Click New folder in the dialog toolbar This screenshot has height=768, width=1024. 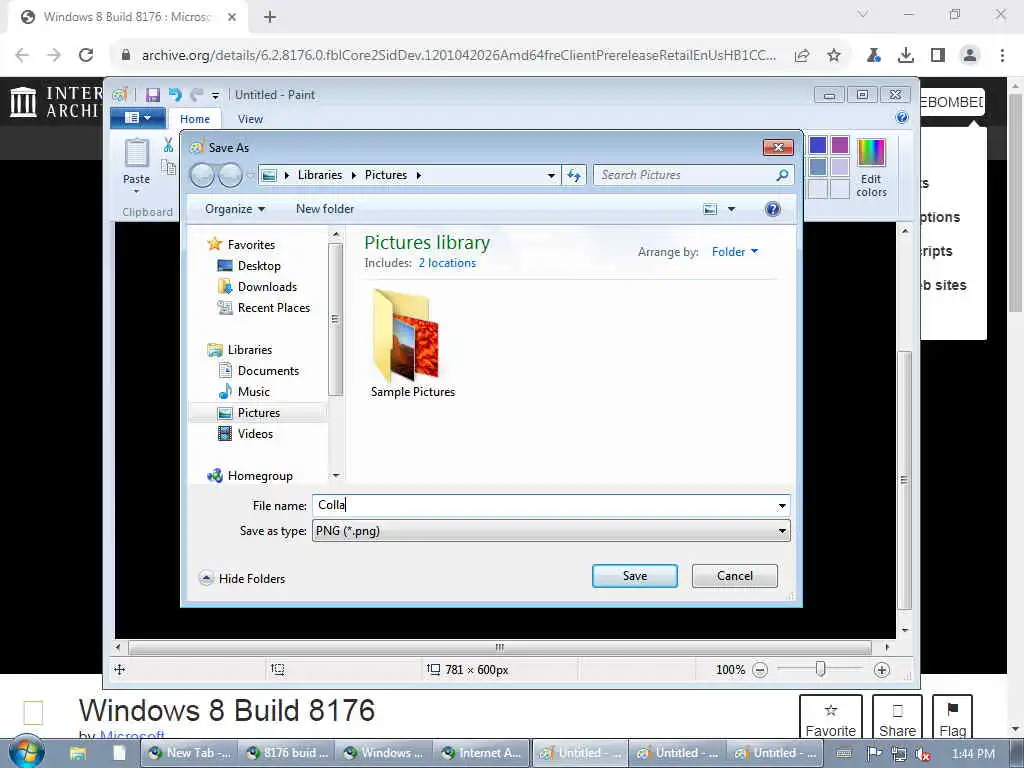pyautogui.click(x=325, y=209)
